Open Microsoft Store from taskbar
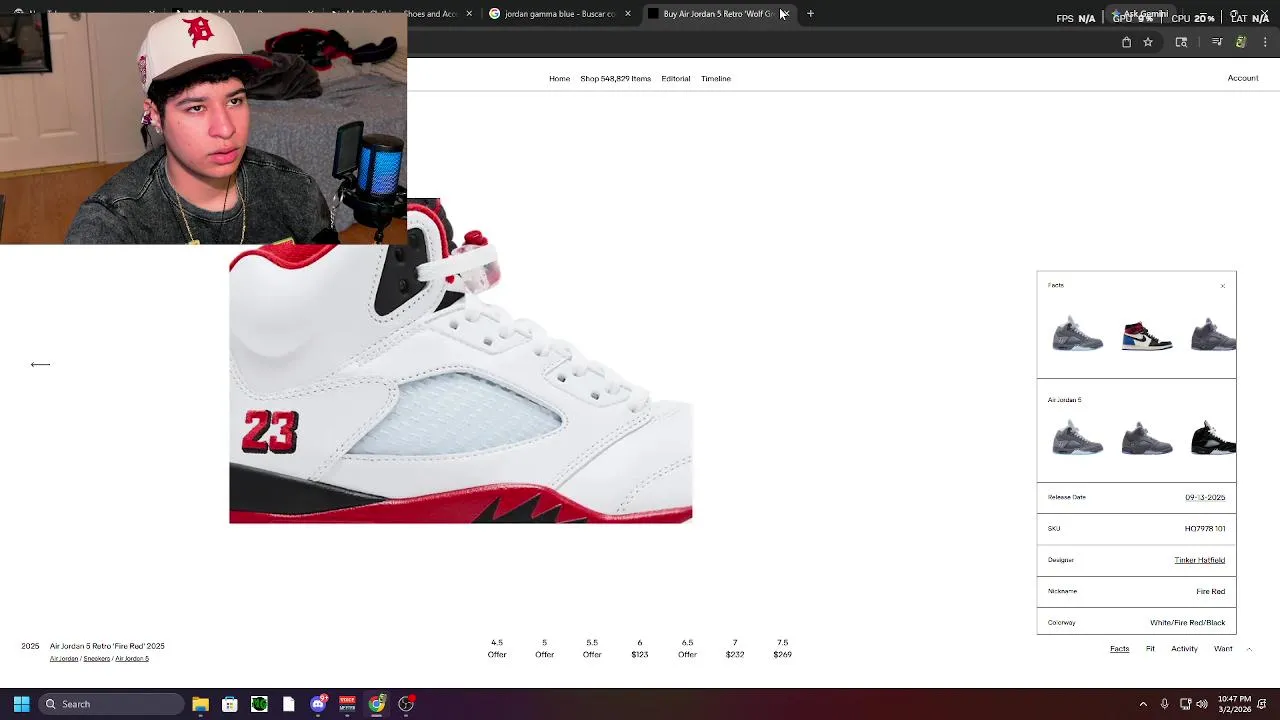The height and width of the screenshot is (720, 1280). pyautogui.click(x=229, y=704)
